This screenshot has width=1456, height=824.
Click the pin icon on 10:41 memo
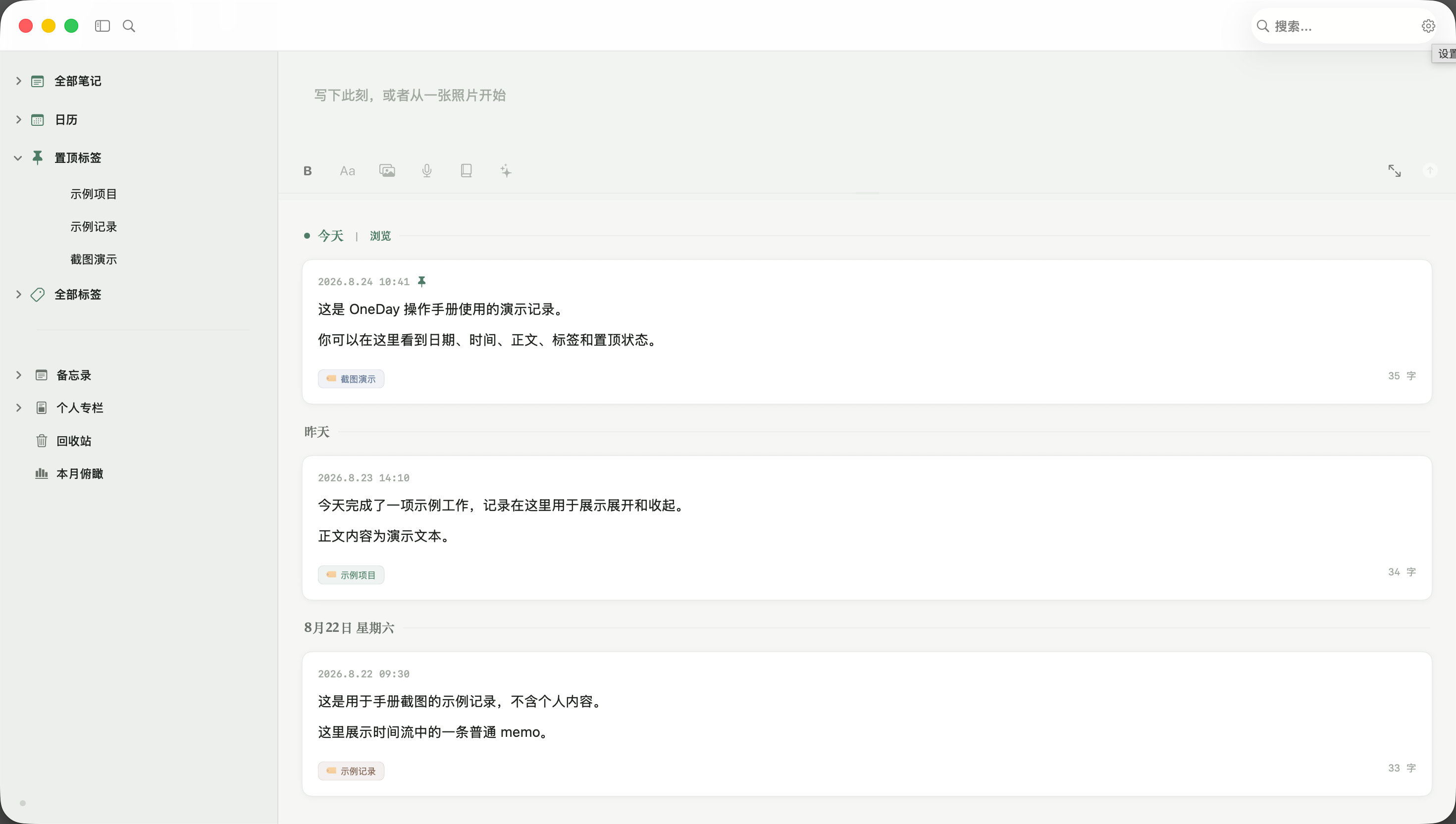(421, 281)
